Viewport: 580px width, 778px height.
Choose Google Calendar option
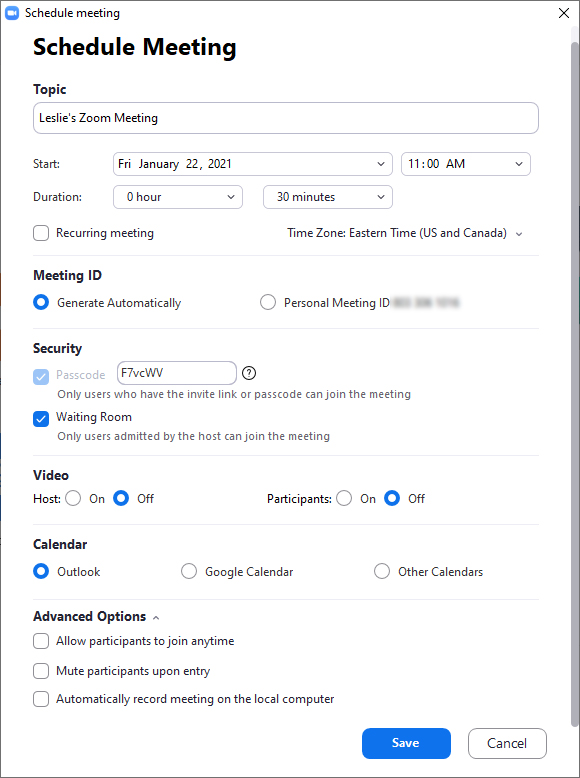click(x=189, y=572)
